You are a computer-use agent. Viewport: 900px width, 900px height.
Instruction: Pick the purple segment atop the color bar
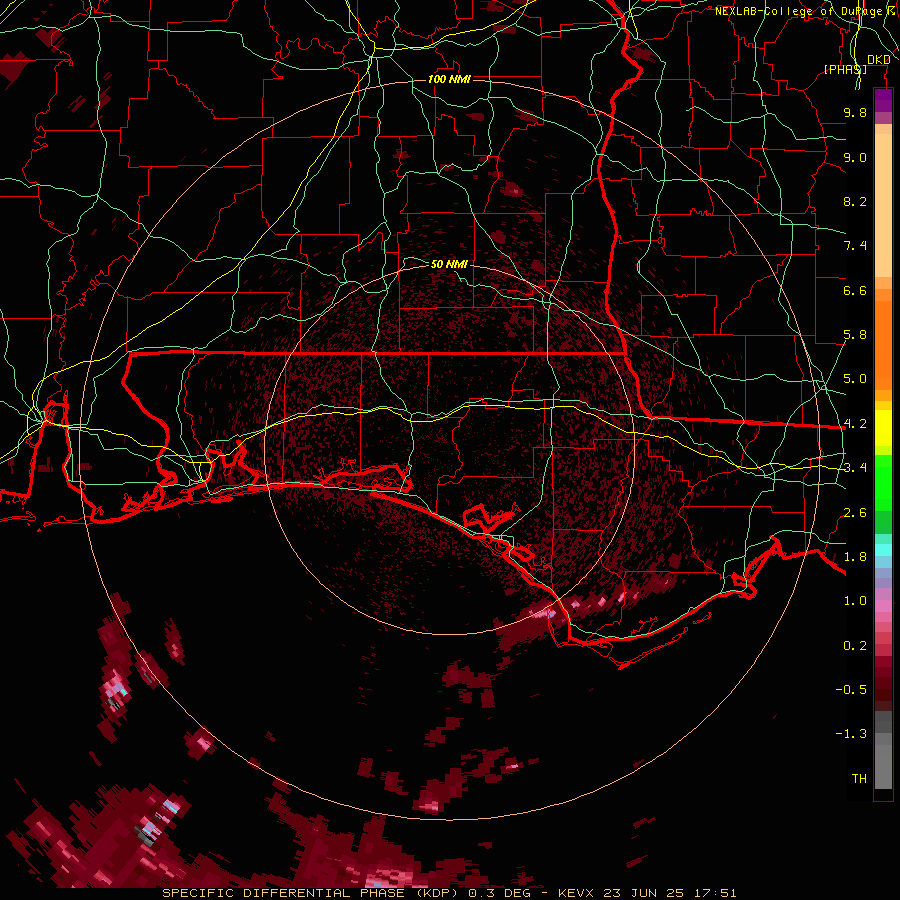coord(883,100)
